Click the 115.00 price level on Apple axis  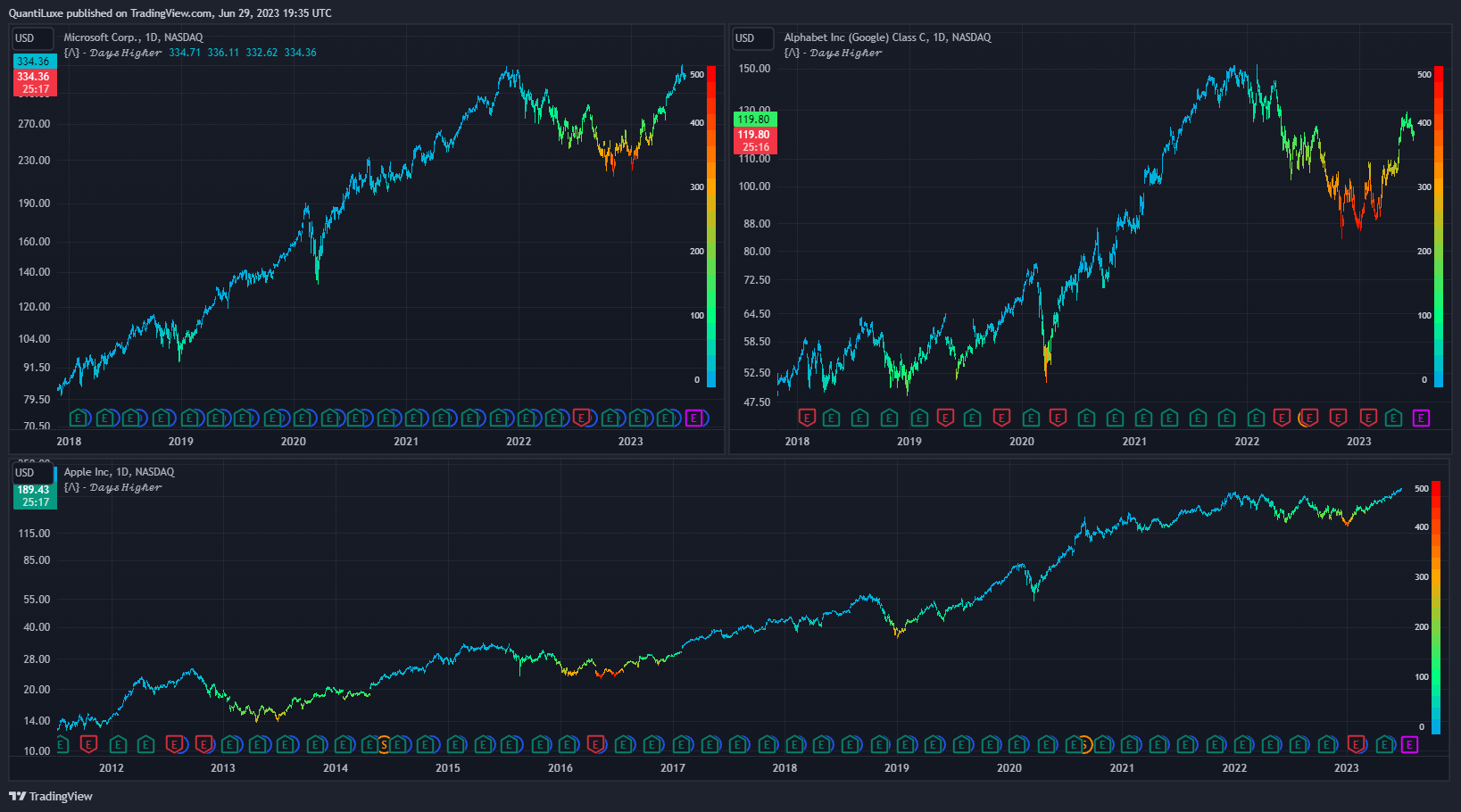35,534
